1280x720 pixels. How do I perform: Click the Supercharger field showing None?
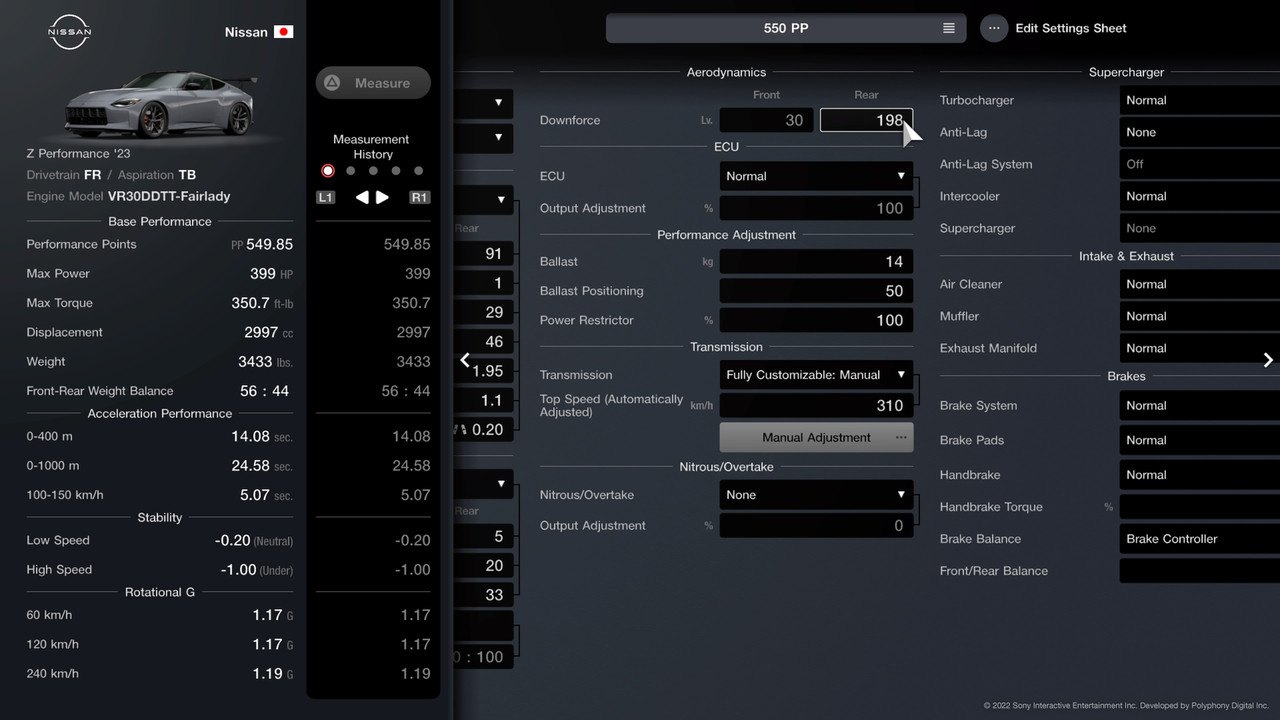tap(1199, 228)
